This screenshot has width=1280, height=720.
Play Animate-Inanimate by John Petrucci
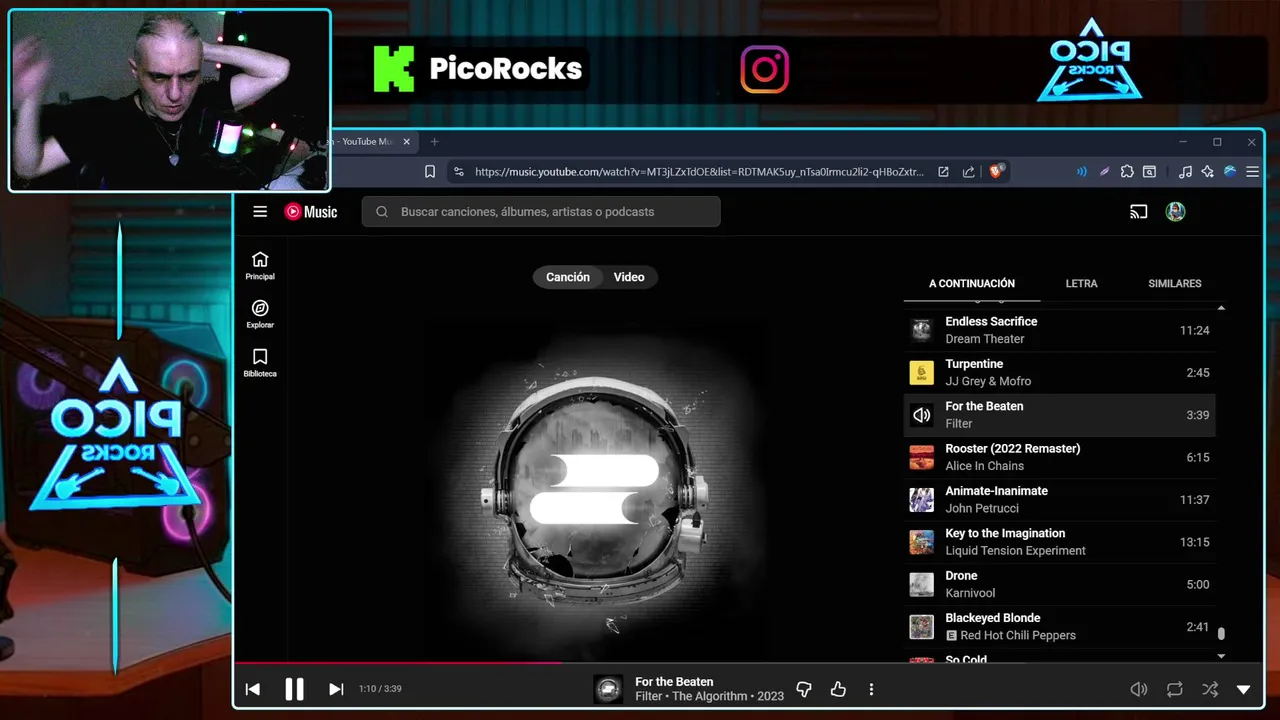(1060, 499)
